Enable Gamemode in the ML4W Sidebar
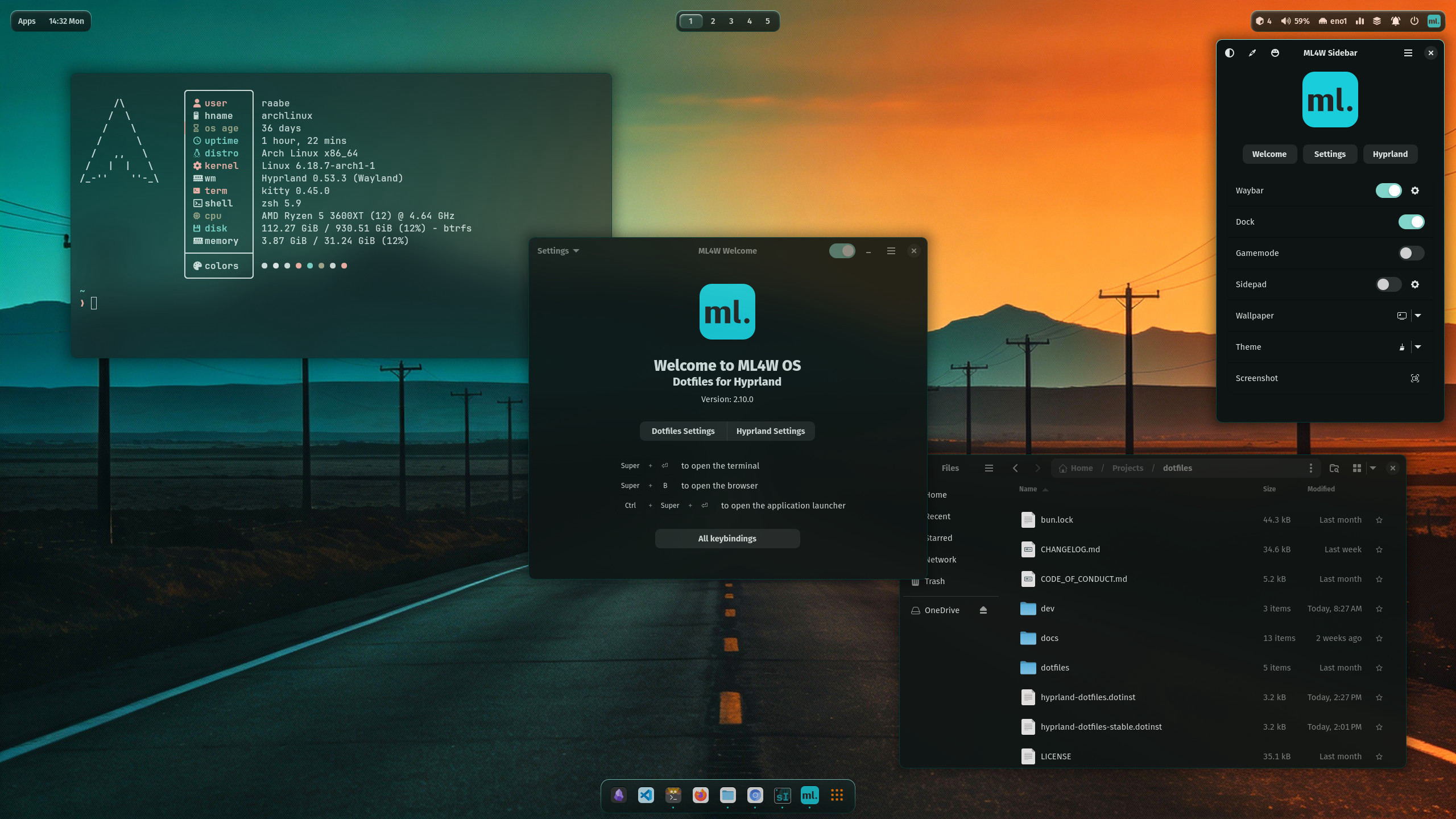Viewport: 1456px width, 819px height. pos(1410,253)
